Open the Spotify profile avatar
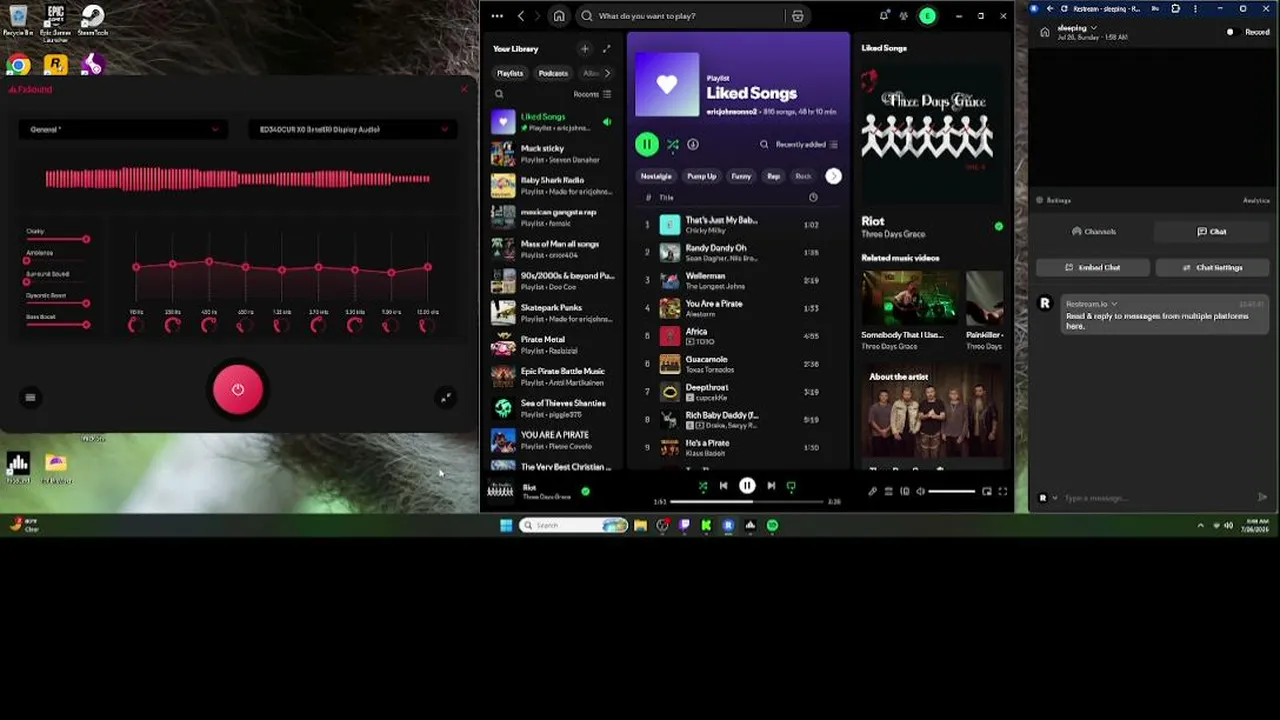Image resolution: width=1280 pixels, height=720 pixels. (x=928, y=16)
